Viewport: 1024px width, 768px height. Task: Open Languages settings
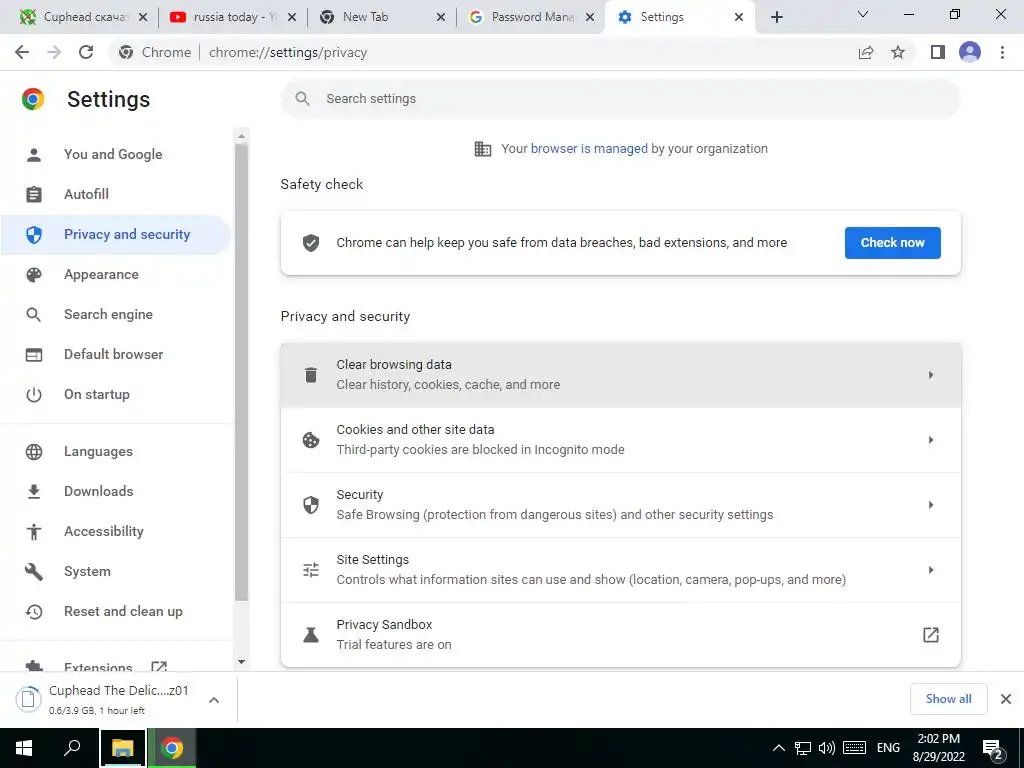tap(98, 452)
